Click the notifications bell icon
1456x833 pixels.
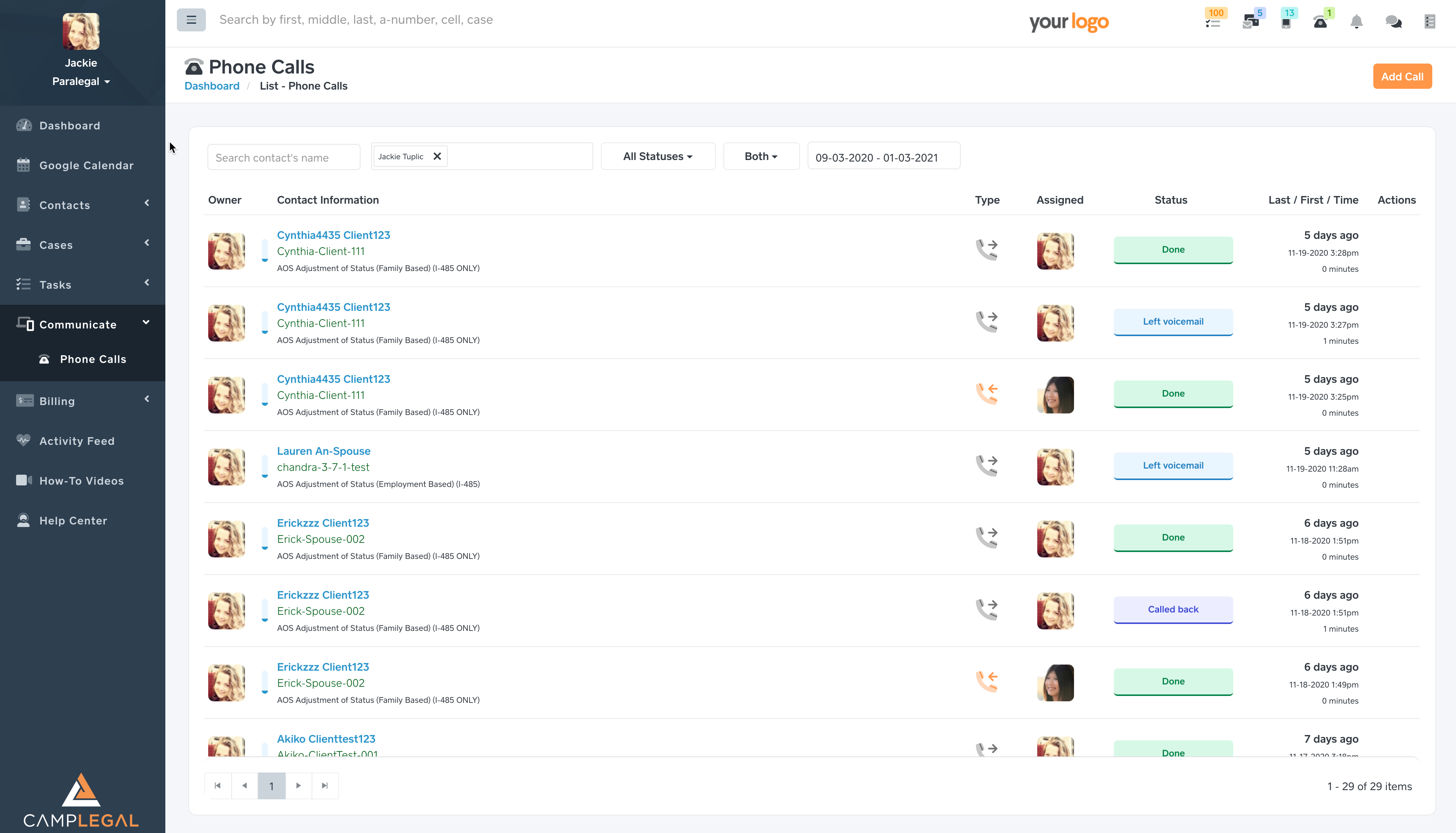tap(1356, 22)
